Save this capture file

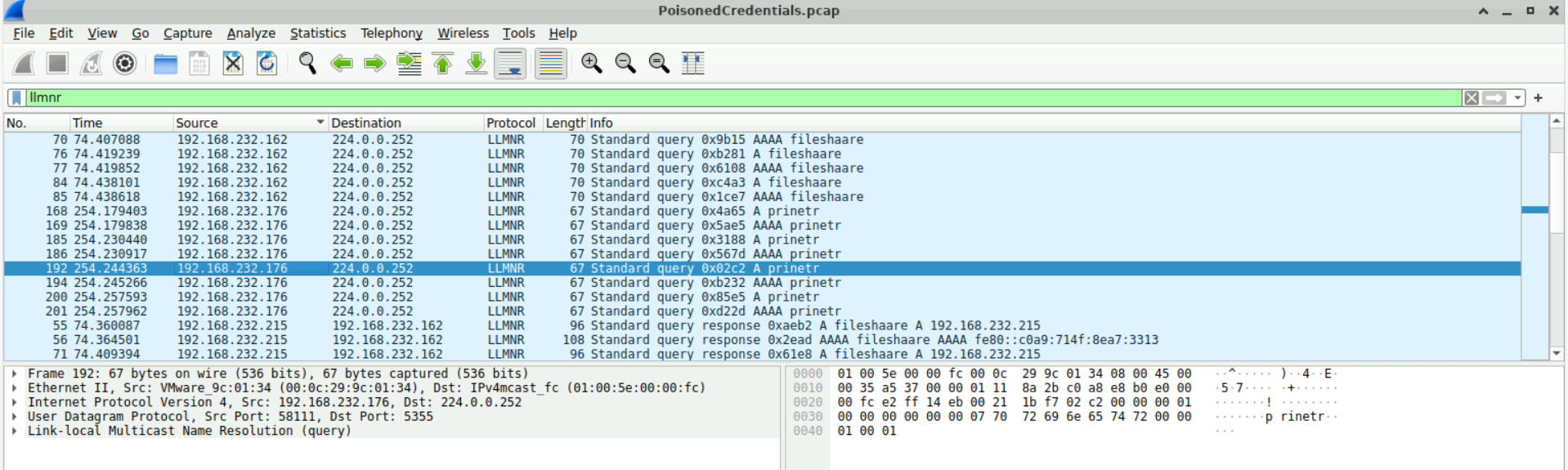[199, 64]
